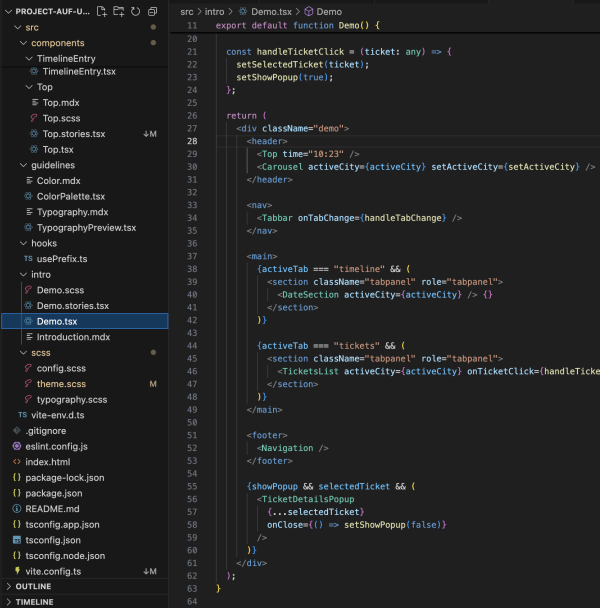This screenshot has width=600, height=608.
Task: Expand the TIMELINE panel
Action: (9, 602)
